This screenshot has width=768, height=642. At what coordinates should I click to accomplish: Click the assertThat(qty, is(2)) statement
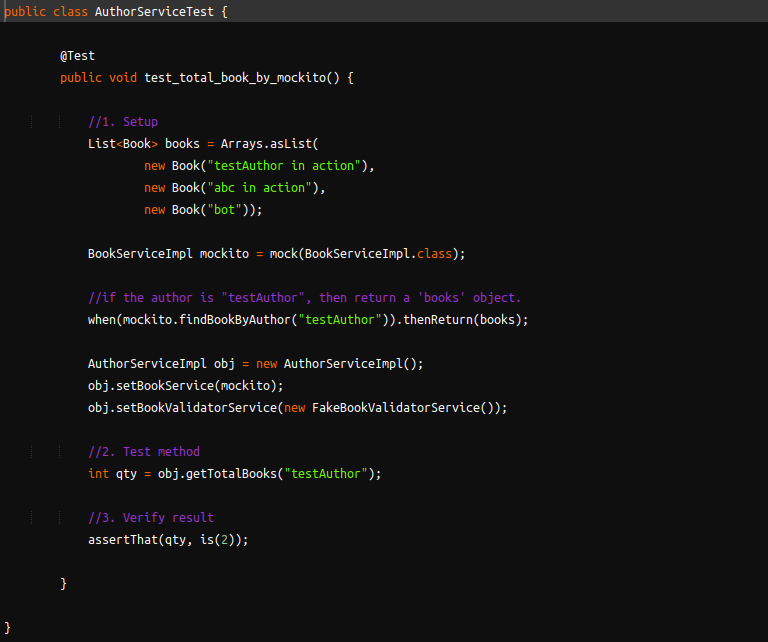[x=167, y=540]
